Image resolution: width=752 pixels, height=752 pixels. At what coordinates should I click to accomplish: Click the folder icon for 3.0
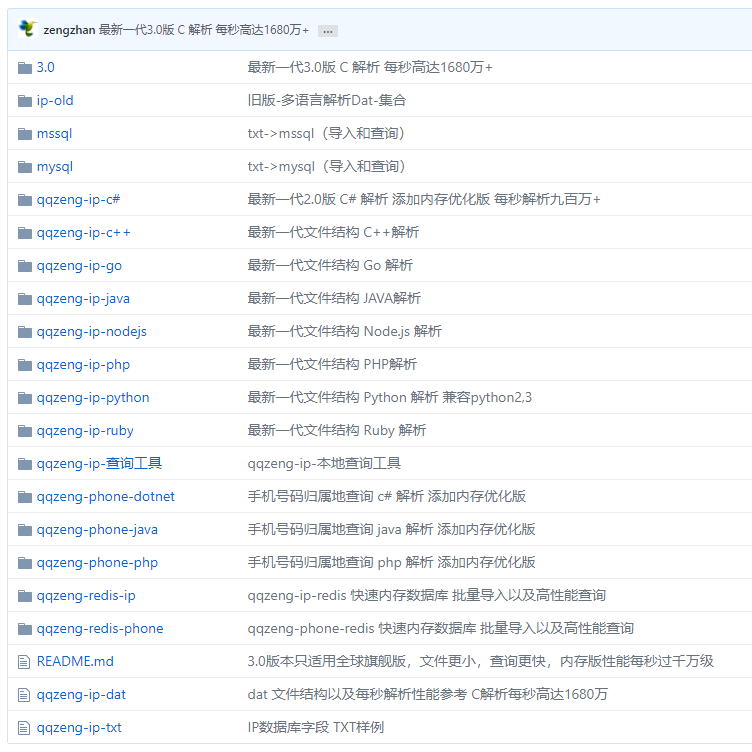[x=25, y=68]
